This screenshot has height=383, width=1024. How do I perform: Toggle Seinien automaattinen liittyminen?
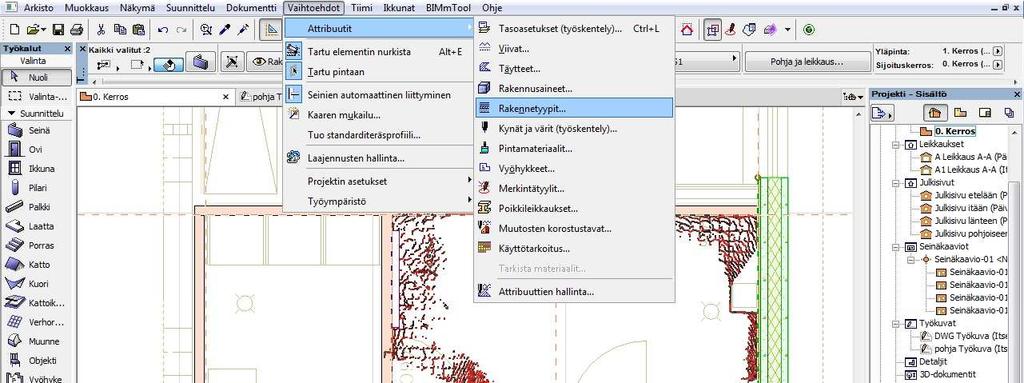(x=378, y=95)
